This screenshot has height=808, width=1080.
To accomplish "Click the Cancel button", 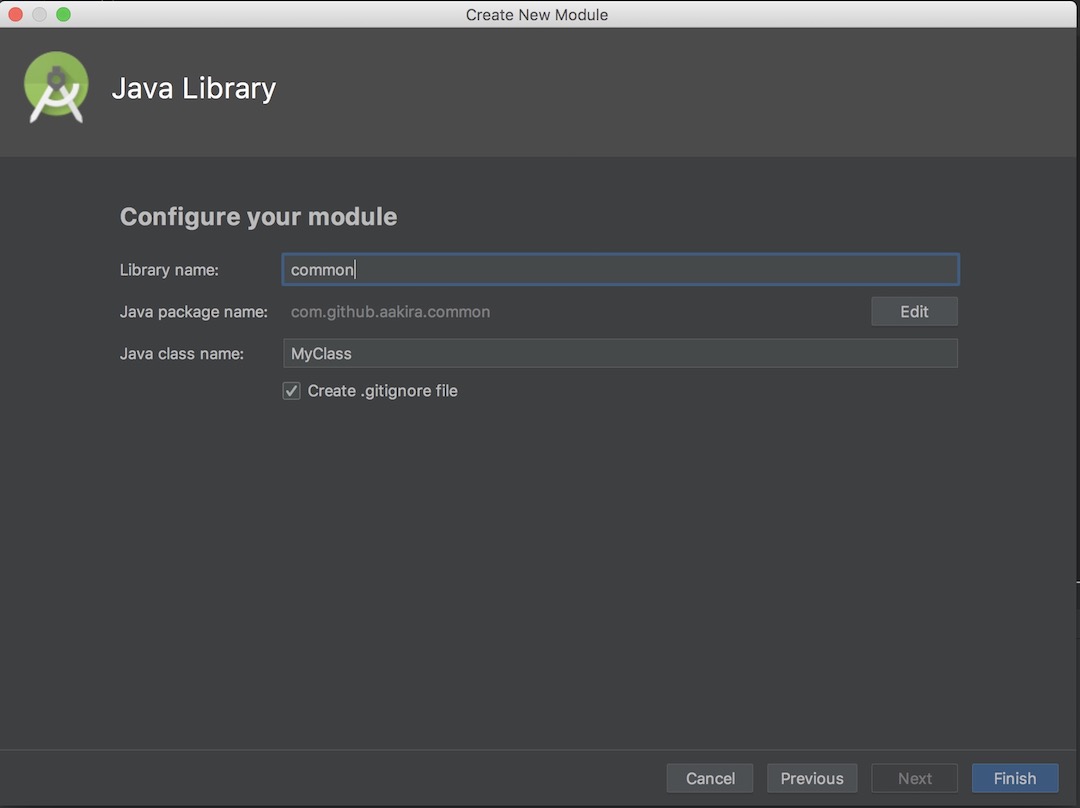I will coord(710,778).
